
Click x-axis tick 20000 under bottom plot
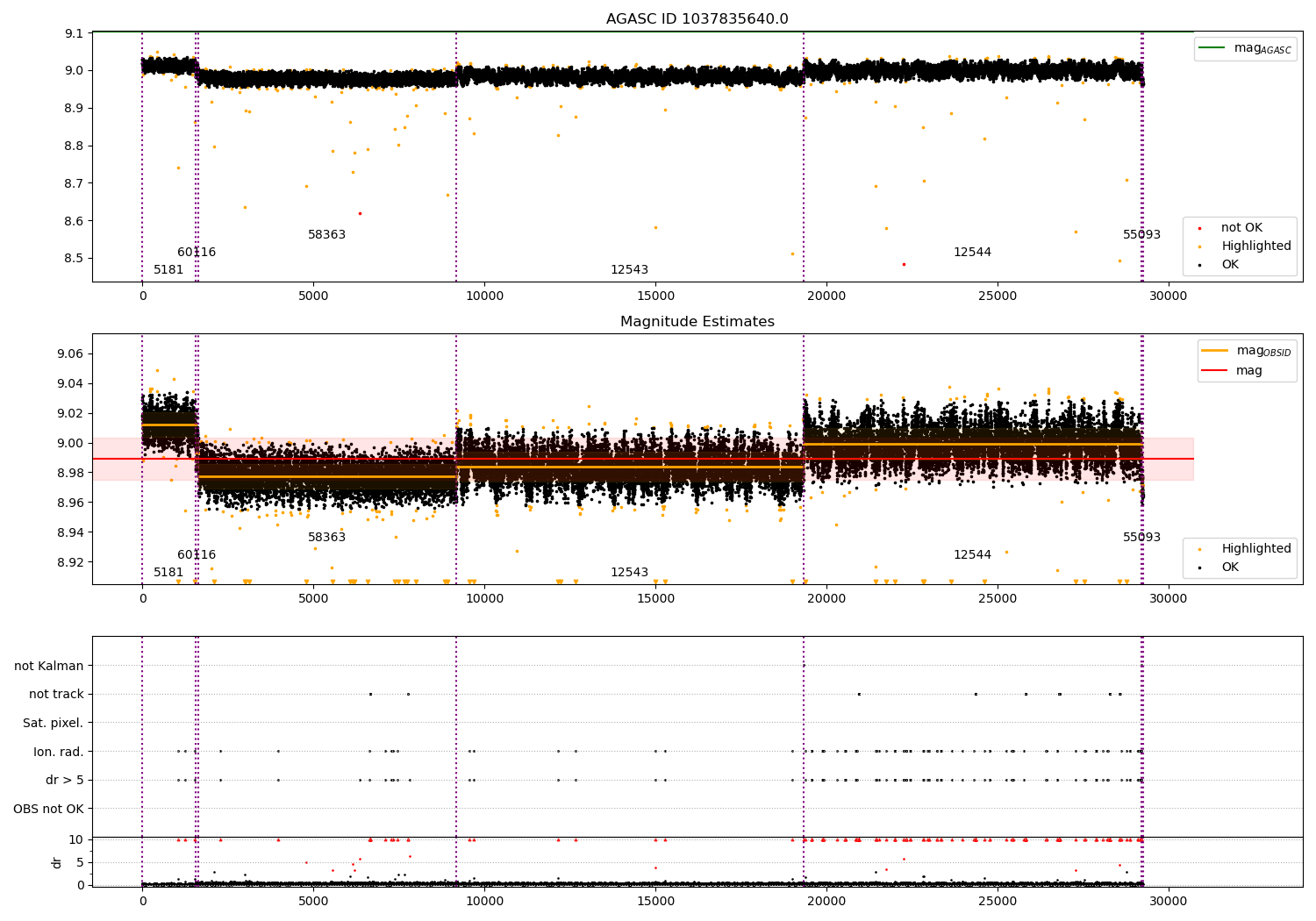point(826,902)
